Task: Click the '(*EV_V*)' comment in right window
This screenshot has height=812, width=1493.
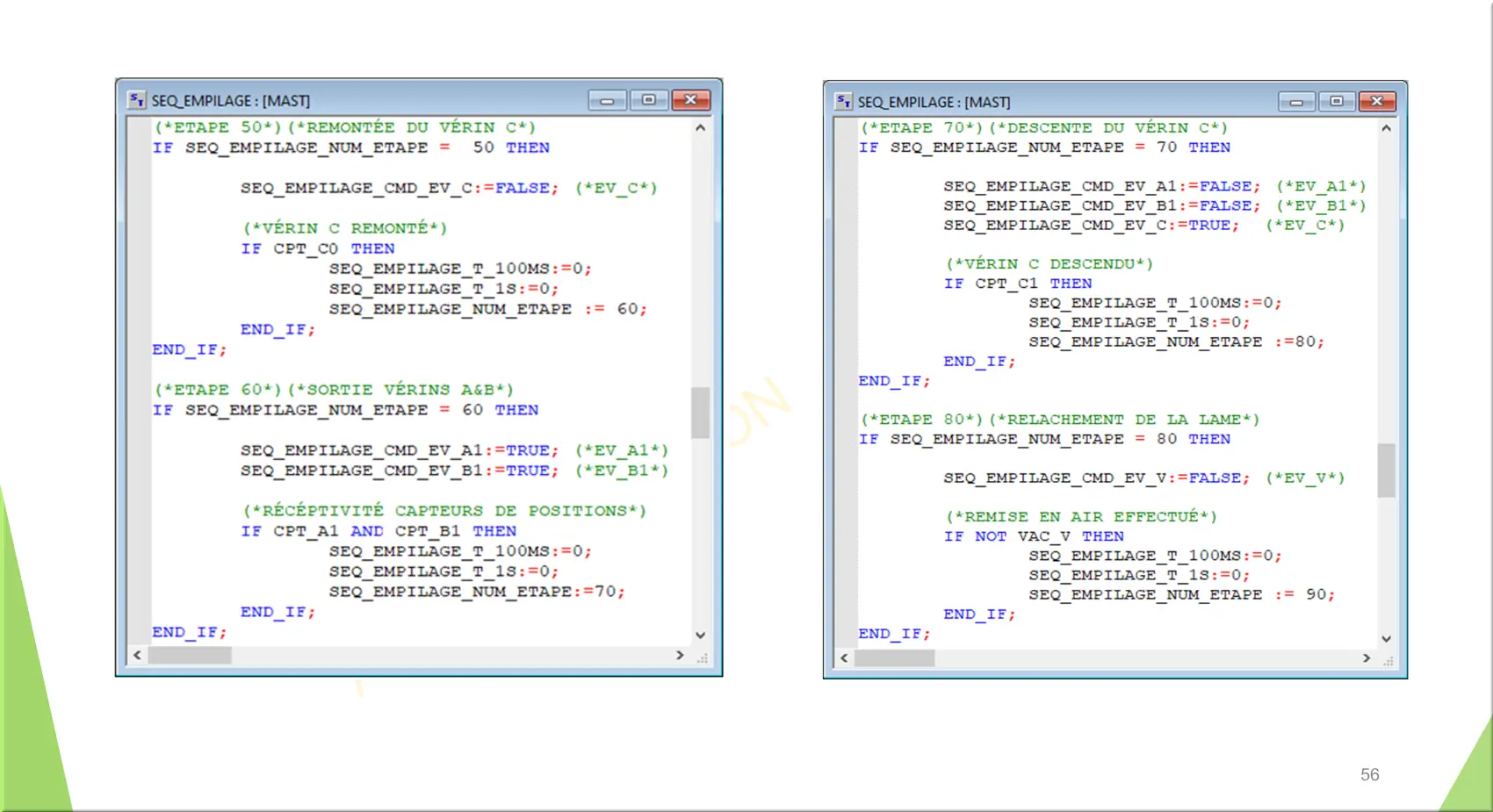Action: point(1305,478)
